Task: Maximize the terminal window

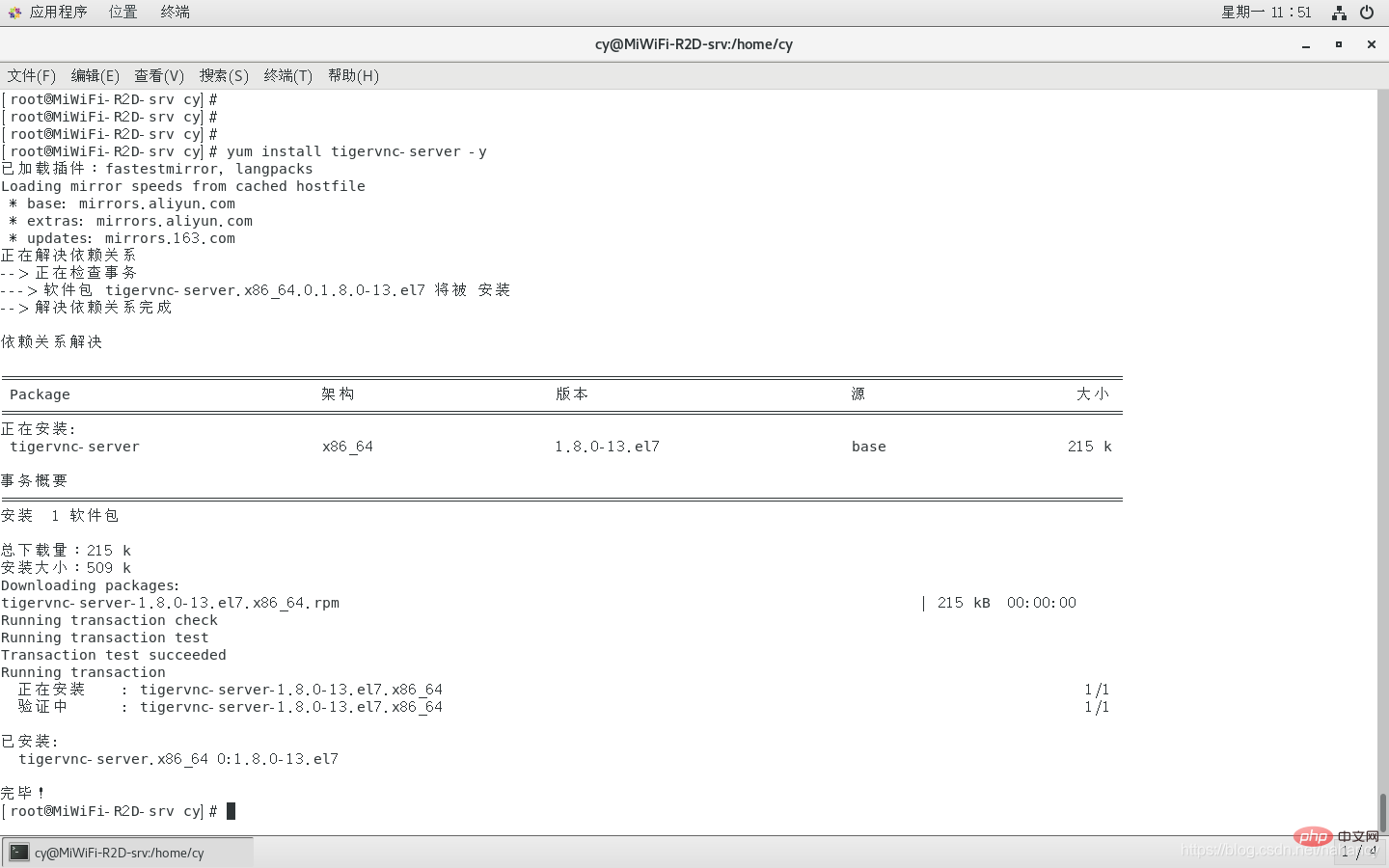Action: 1339,44
